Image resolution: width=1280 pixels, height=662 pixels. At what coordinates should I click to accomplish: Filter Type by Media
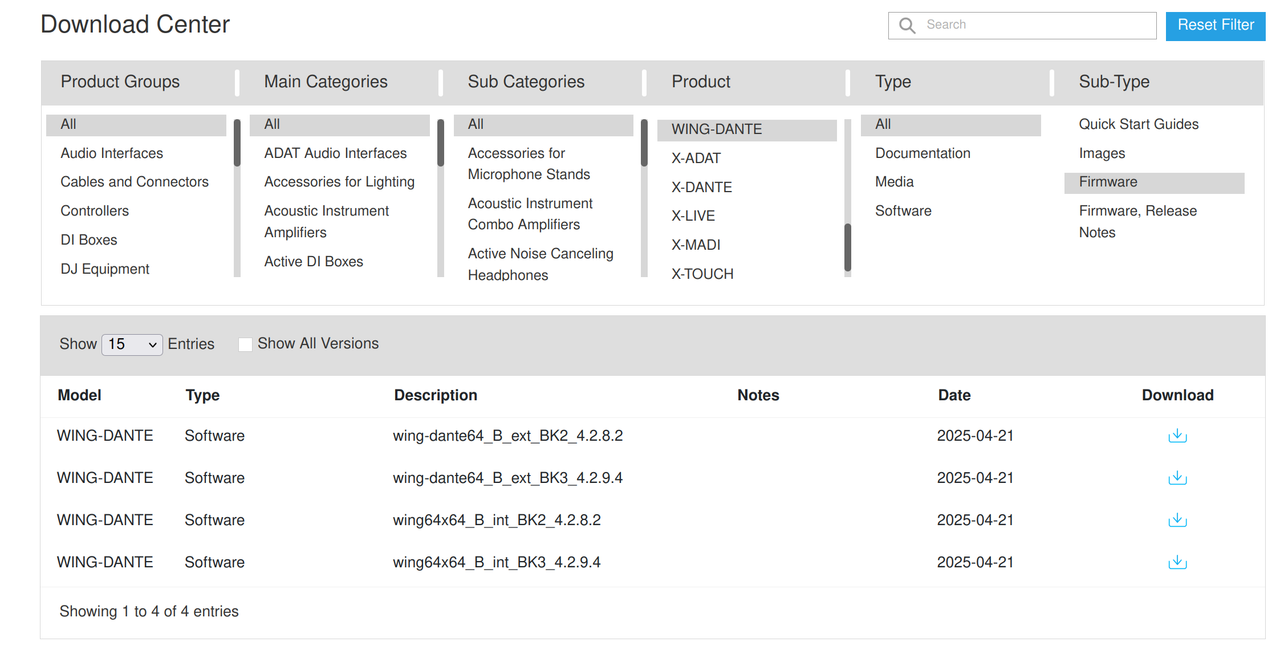[x=895, y=182]
